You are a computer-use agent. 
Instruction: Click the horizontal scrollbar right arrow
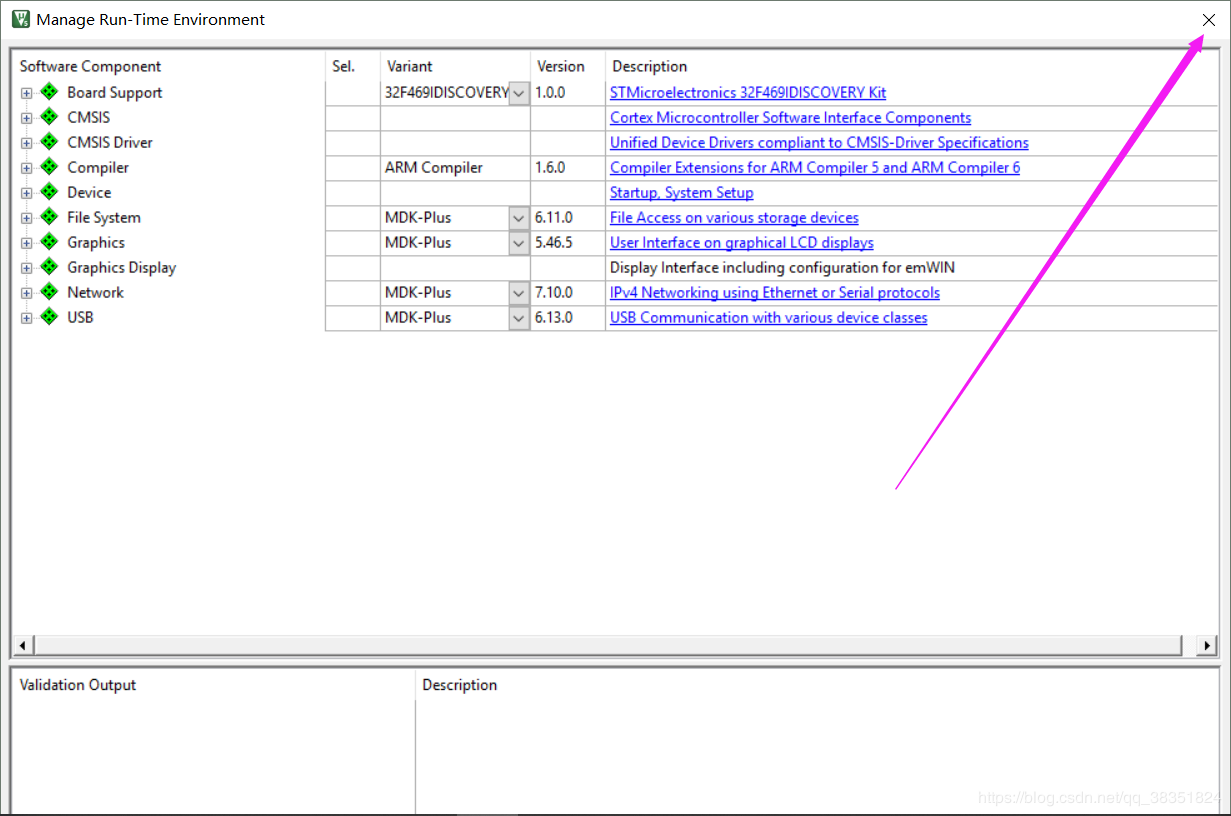click(x=1207, y=646)
